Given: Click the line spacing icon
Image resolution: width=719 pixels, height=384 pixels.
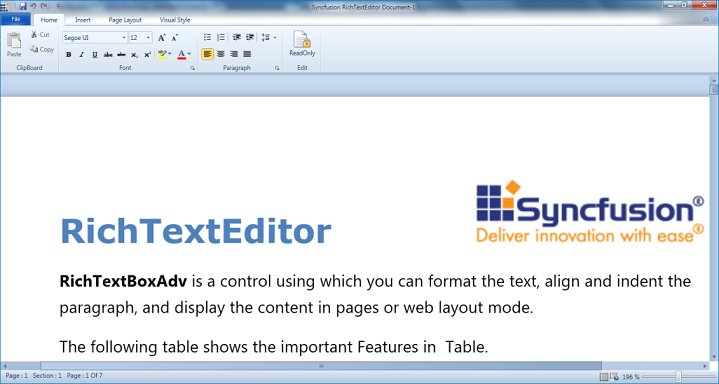Looking at the screenshot, I should tap(266, 38).
